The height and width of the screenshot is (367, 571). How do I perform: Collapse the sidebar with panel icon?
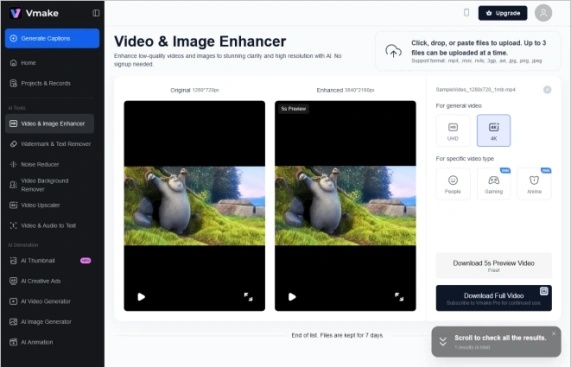pyautogui.click(x=96, y=13)
